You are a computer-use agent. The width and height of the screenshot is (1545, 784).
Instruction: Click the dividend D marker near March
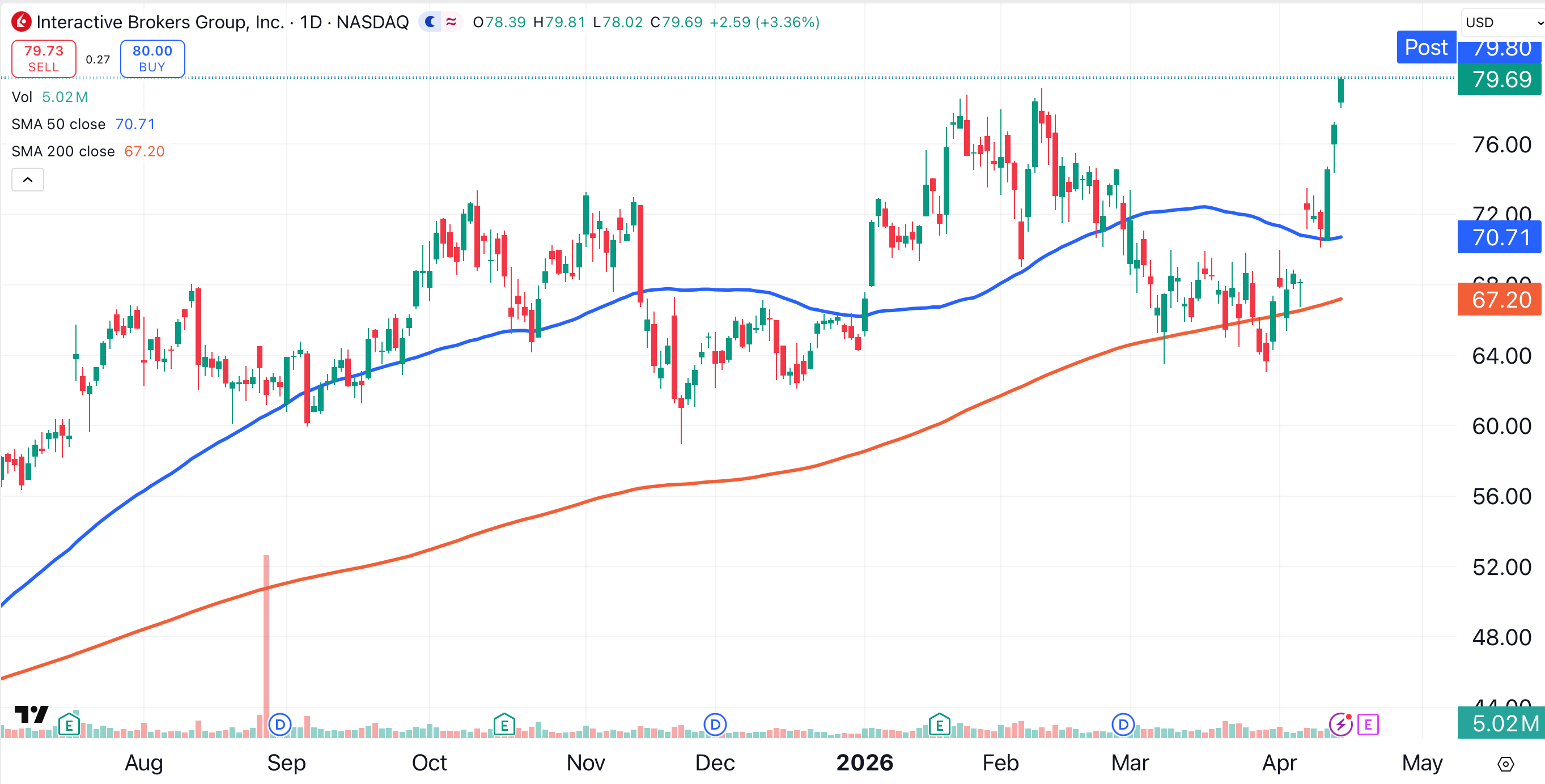pos(1123,725)
